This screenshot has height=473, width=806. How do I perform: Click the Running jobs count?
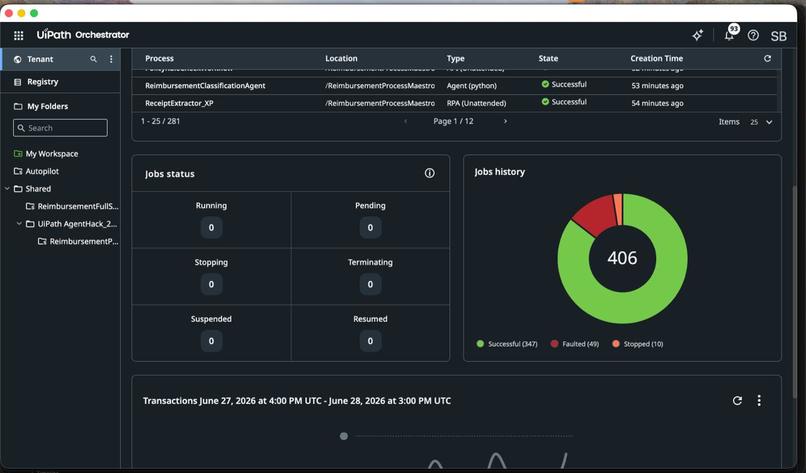click(211, 227)
